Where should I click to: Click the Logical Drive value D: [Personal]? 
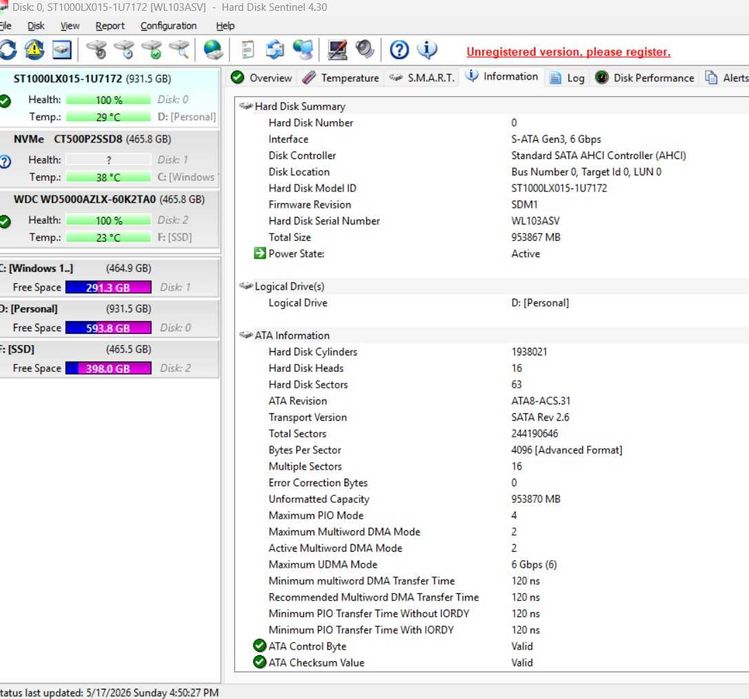540,302
